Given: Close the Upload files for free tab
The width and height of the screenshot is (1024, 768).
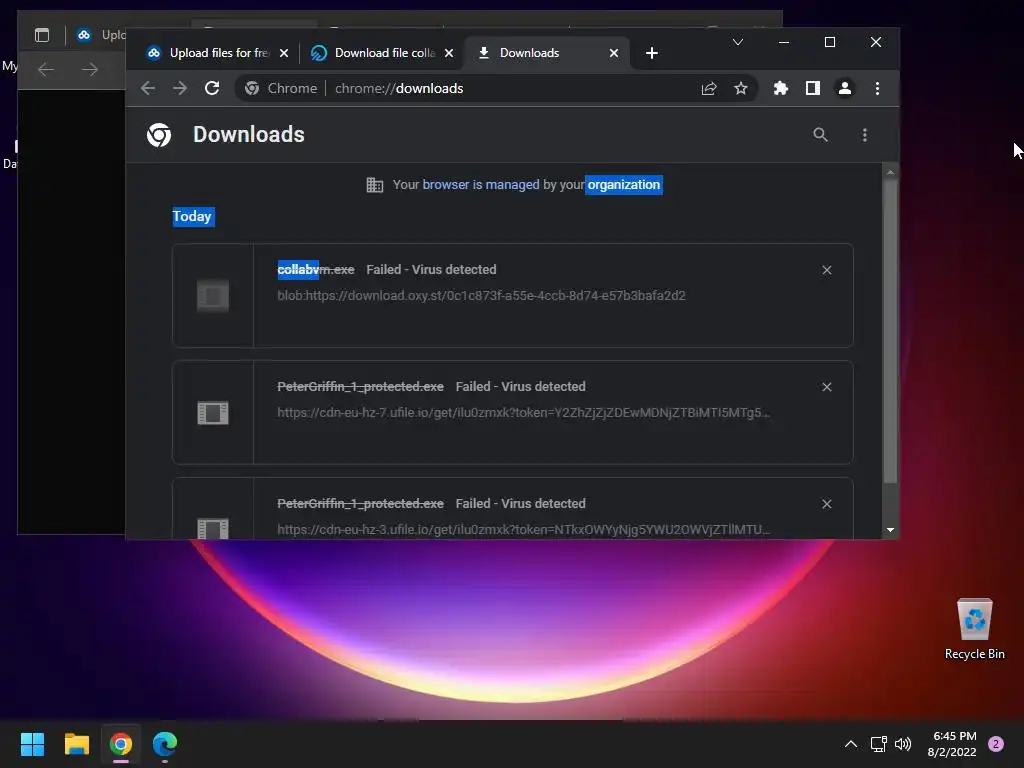Looking at the screenshot, I should (283, 53).
